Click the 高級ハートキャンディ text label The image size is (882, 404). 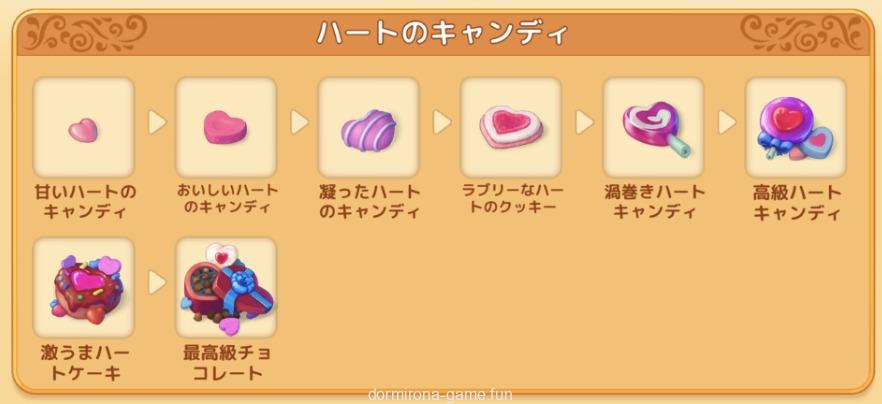click(x=796, y=203)
